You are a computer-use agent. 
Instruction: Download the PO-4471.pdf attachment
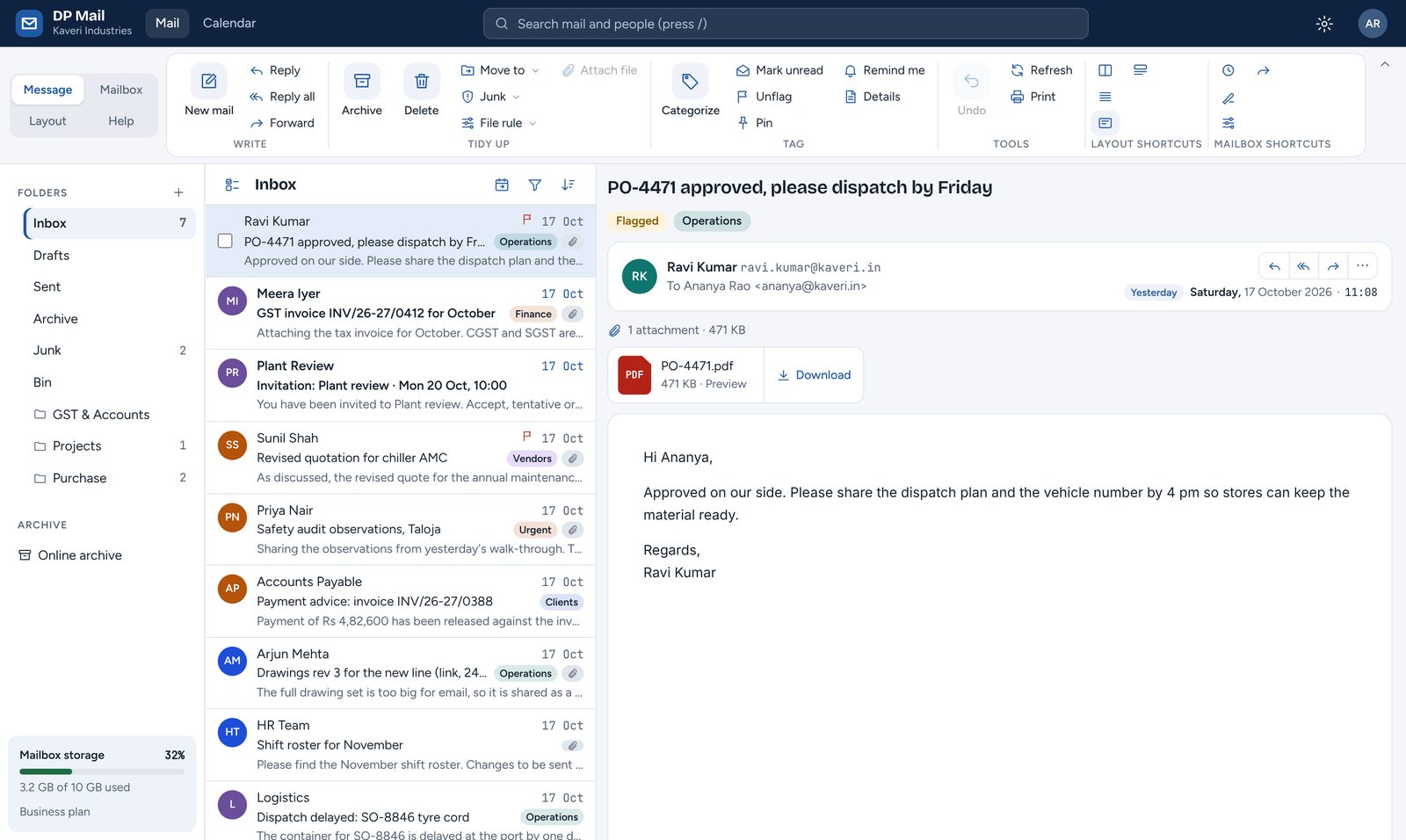814,375
